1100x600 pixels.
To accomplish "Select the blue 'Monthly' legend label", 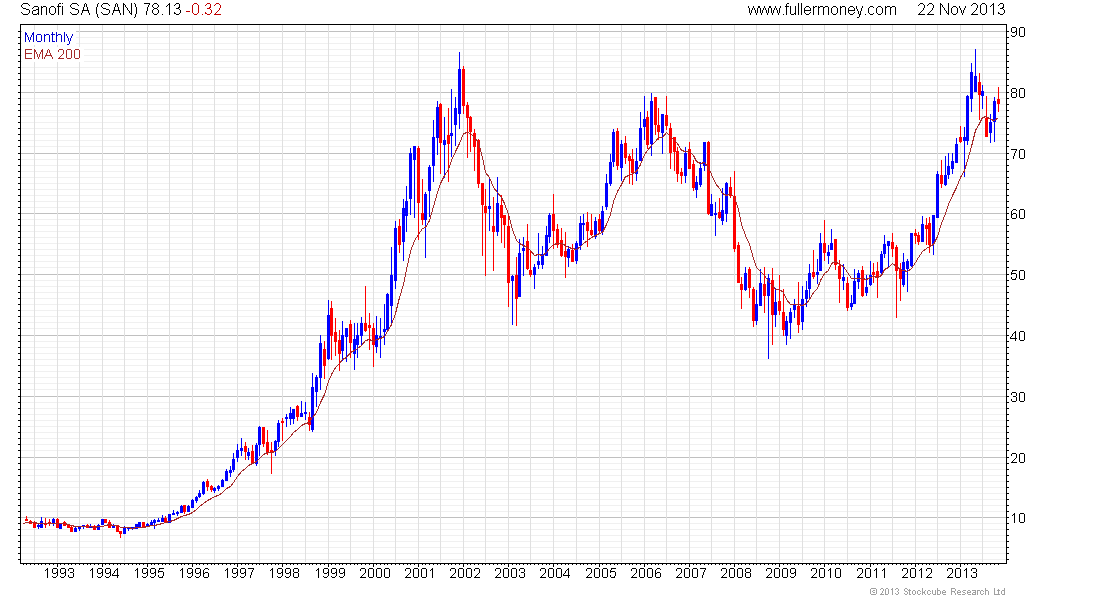I will (48, 37).
